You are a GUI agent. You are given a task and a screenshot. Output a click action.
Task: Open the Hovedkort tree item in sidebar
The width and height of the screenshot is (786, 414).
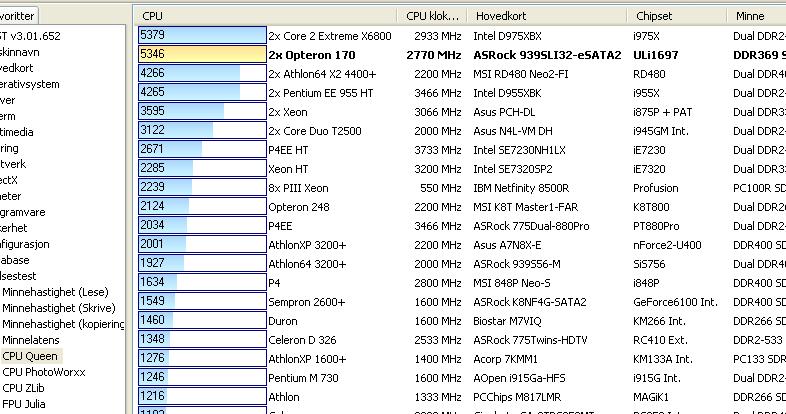pyautogui.click(x=17, y=68)
